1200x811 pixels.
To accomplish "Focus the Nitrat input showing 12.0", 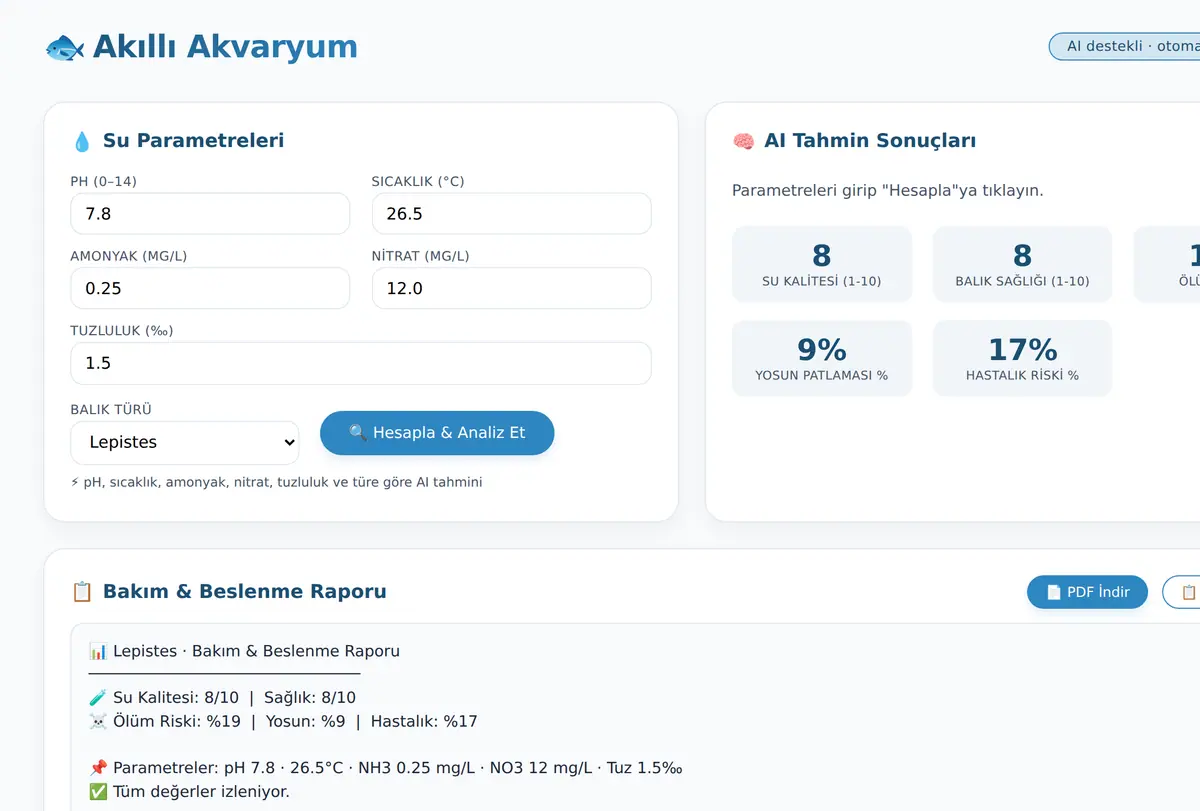I will [511, 288].
